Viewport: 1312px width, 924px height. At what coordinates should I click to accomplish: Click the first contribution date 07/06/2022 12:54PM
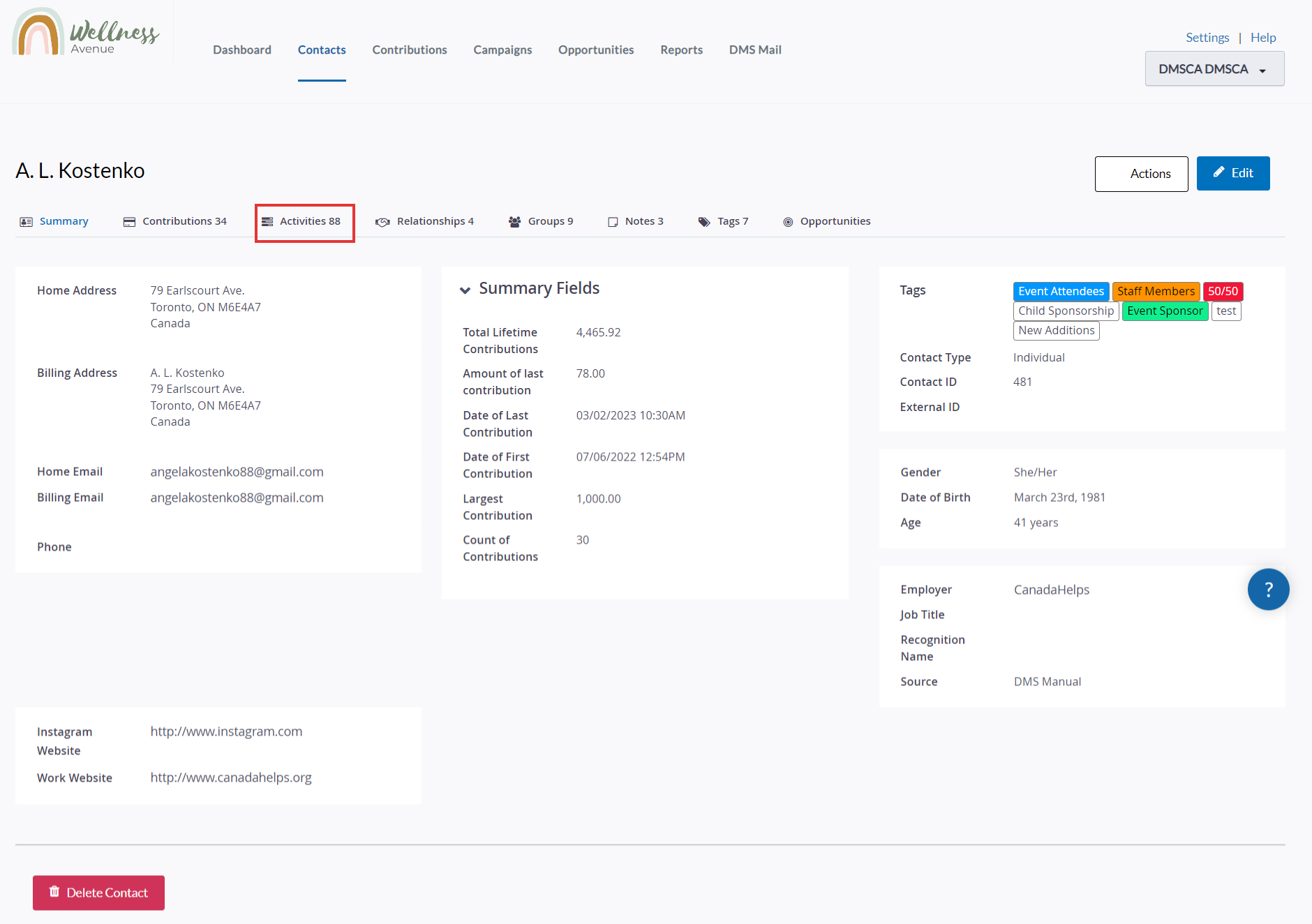pos(630,457)
